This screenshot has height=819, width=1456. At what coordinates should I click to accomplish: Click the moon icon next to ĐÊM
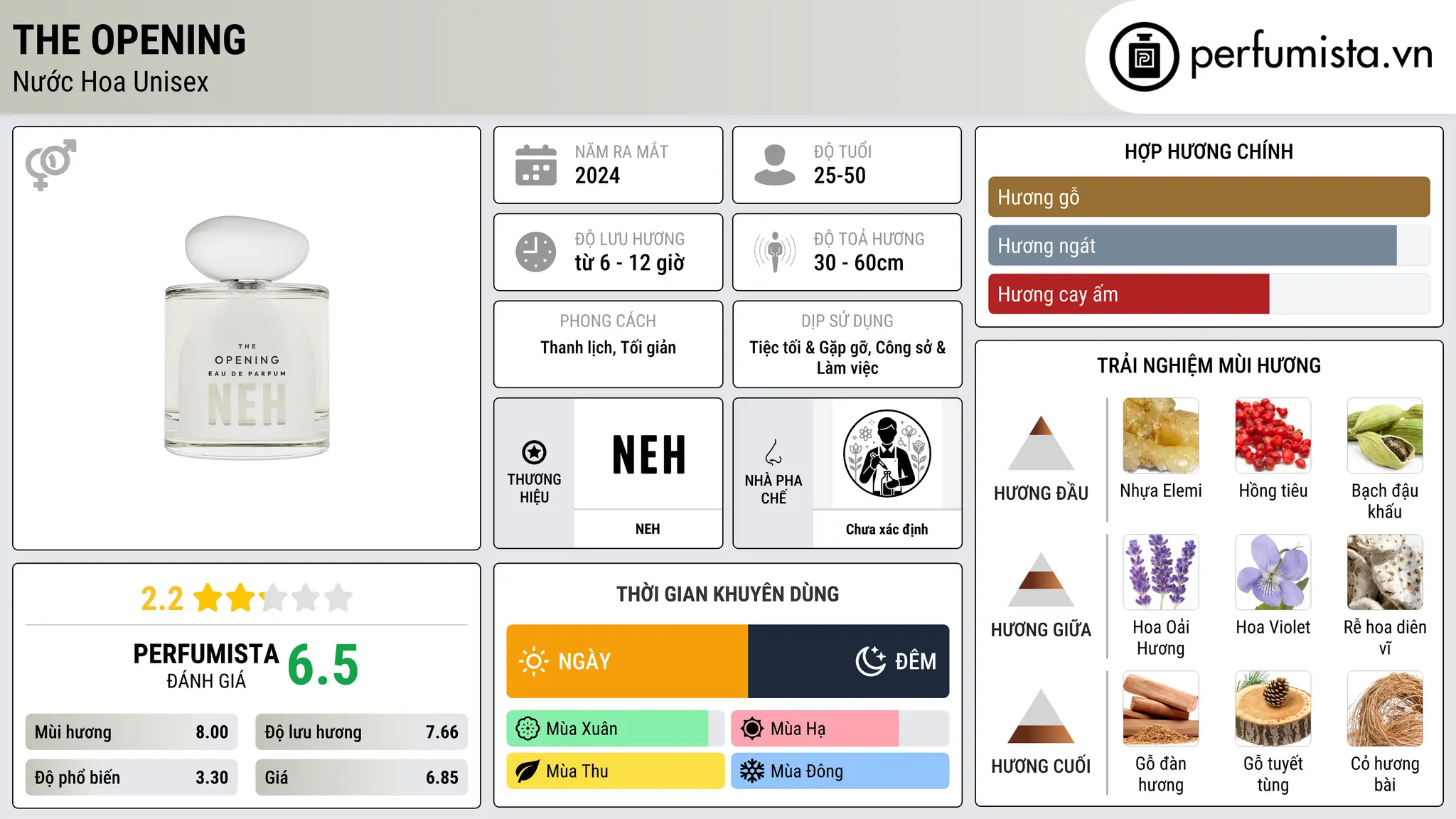coord(870,661)
